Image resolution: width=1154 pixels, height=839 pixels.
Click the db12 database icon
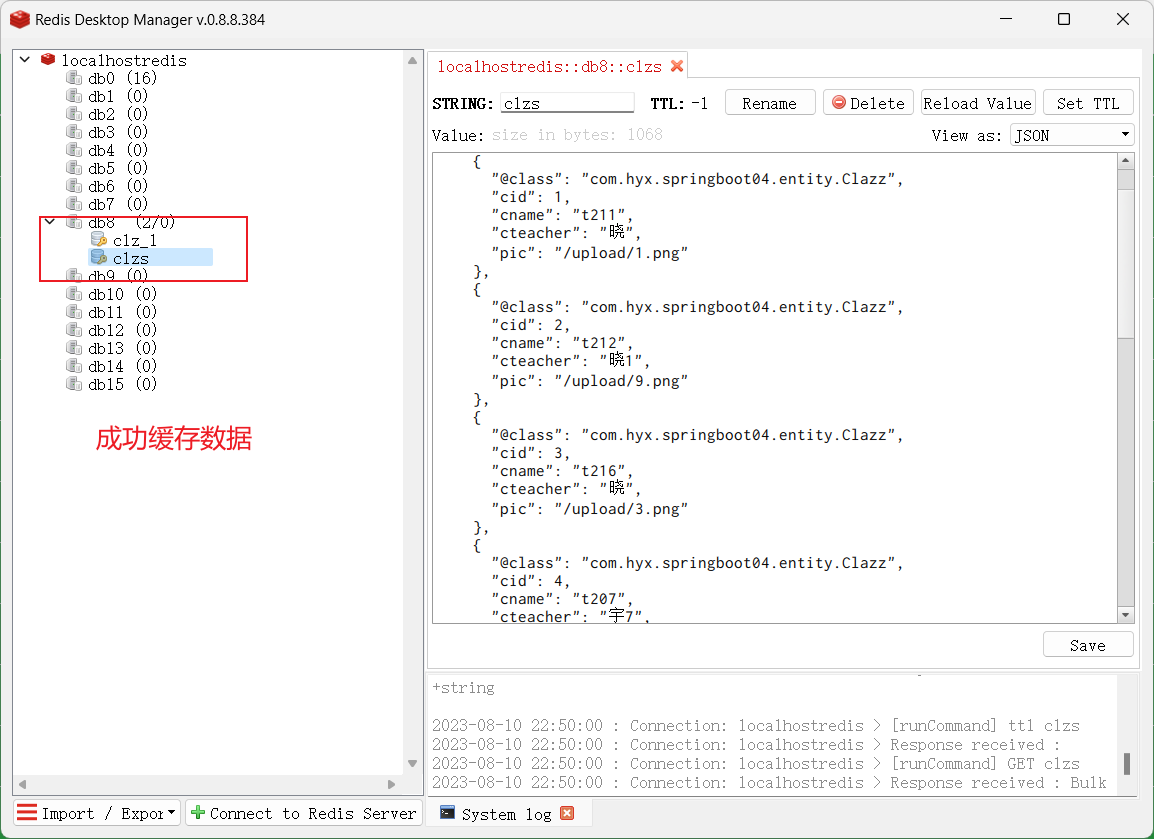click(74, 330)
